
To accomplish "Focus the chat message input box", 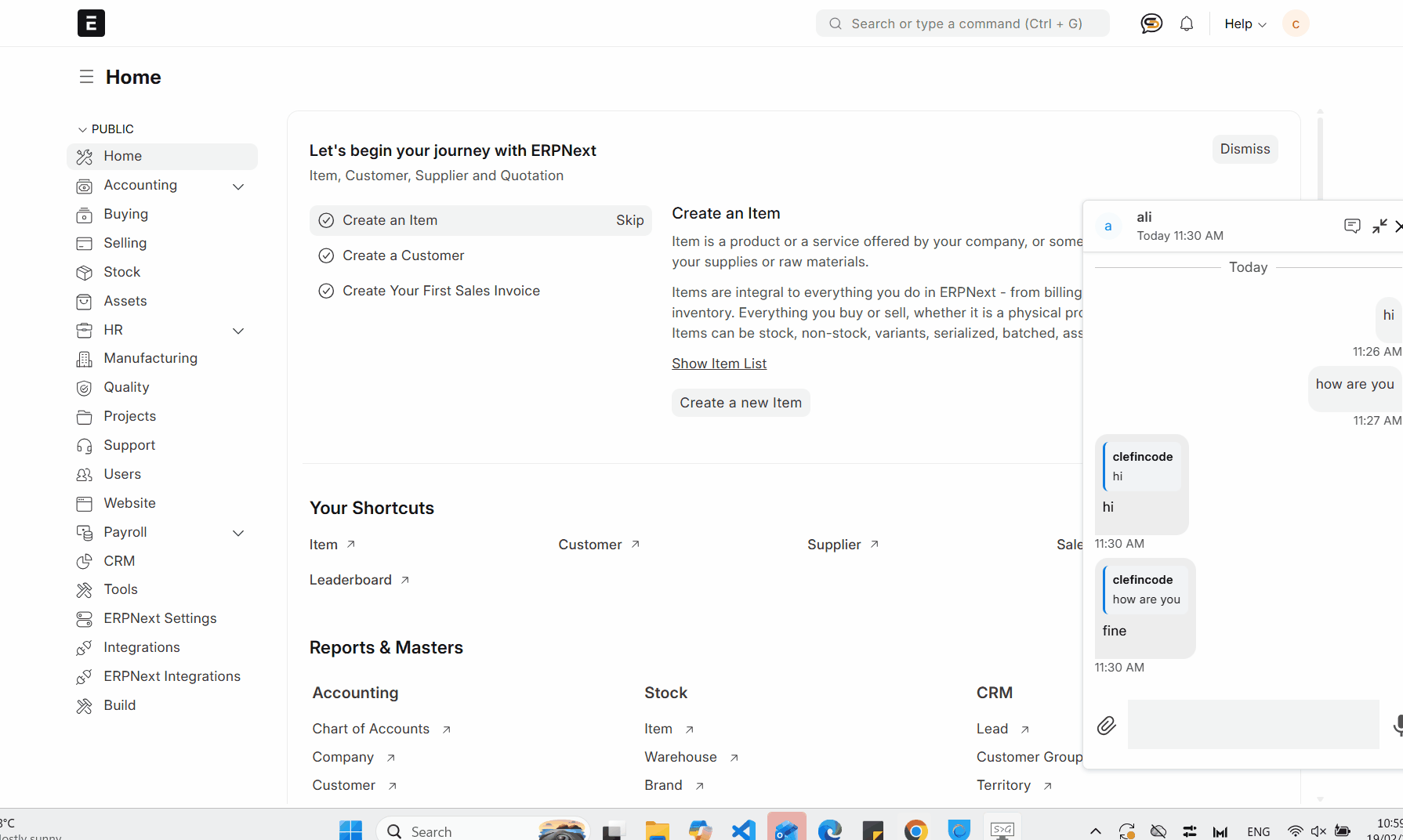I will [1253, 725].
